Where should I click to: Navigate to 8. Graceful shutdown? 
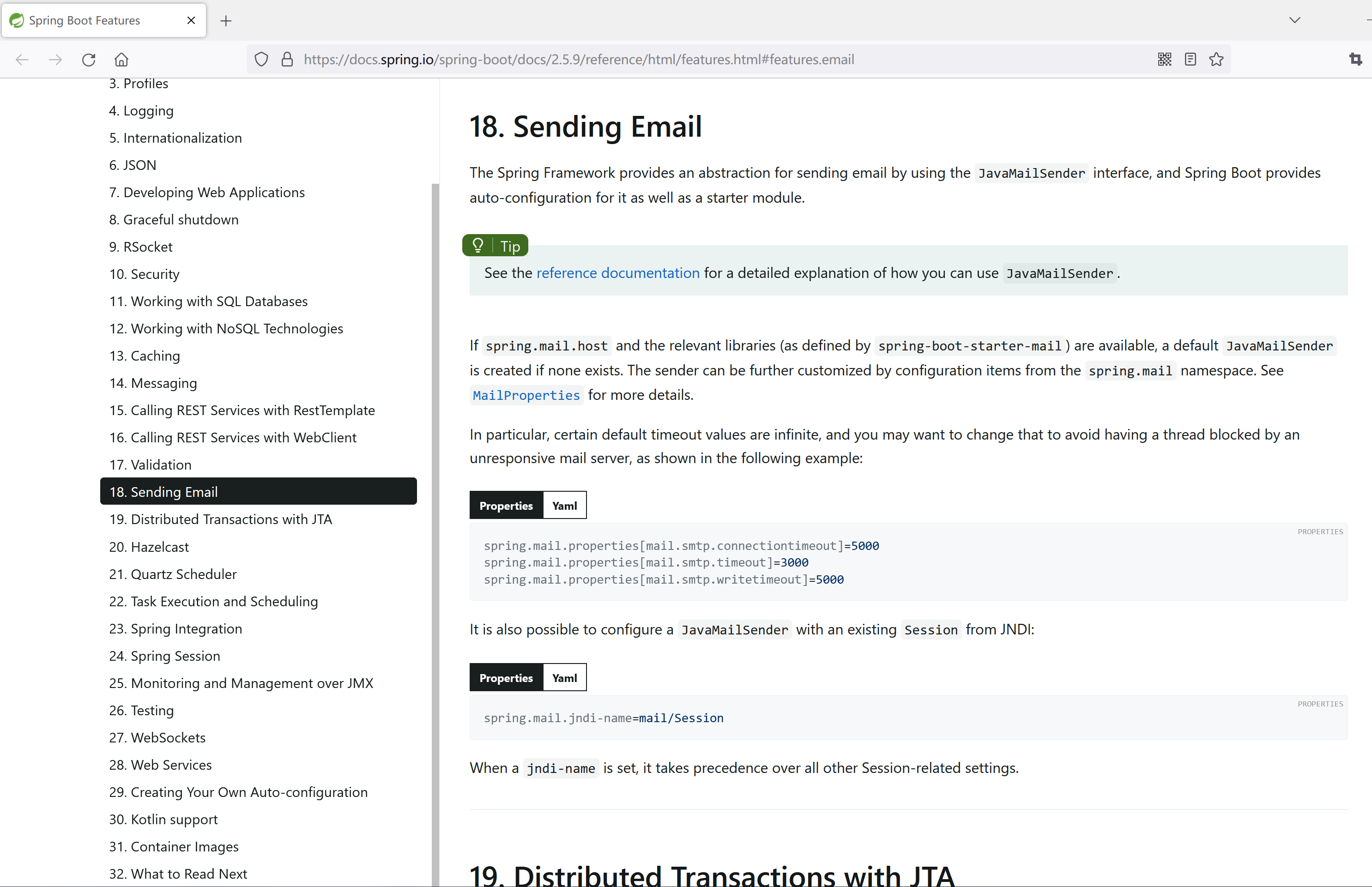[x=173, y=219]
